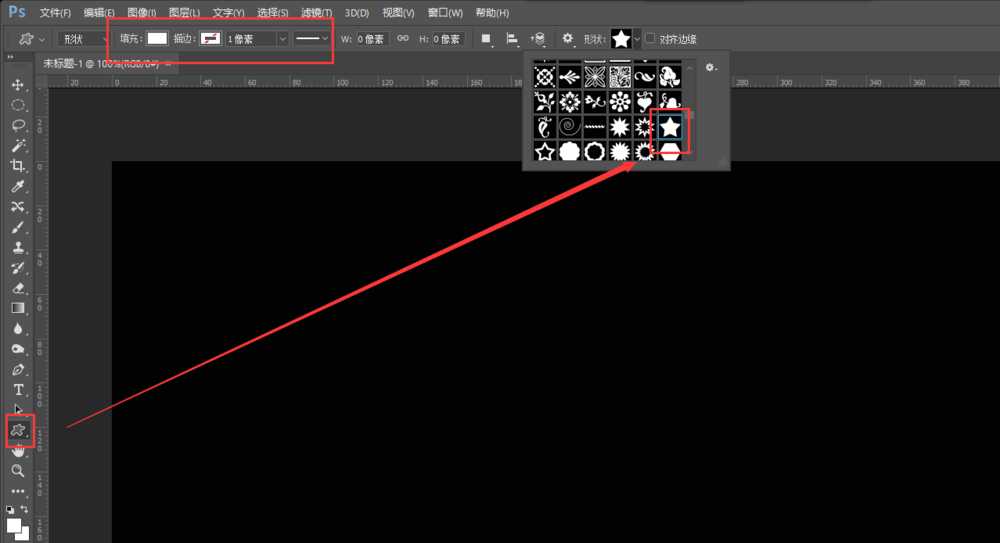Select the Eyedropper tool

pyautogui.click(x=18, y=186)
